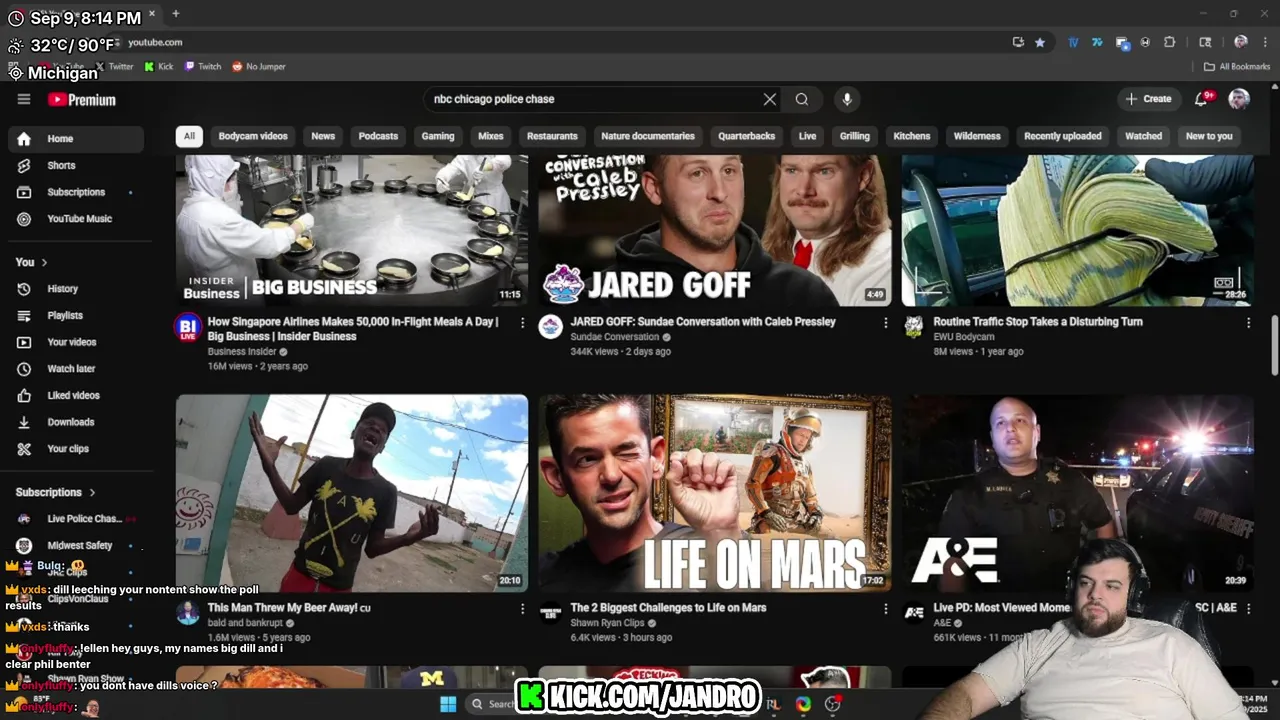Image resolution: width=1280 pixels, height=720 pixels.
Task: Click the YouTube Premium logo
Action: [82, 100]
